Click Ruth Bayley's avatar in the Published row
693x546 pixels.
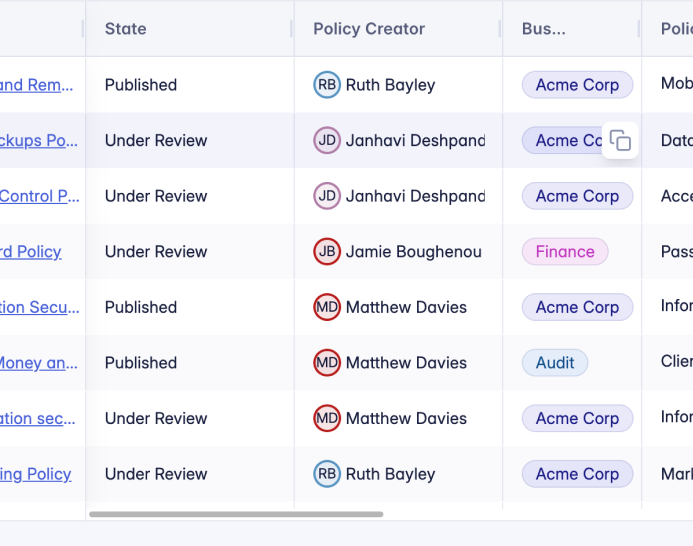tap(327, 85)
